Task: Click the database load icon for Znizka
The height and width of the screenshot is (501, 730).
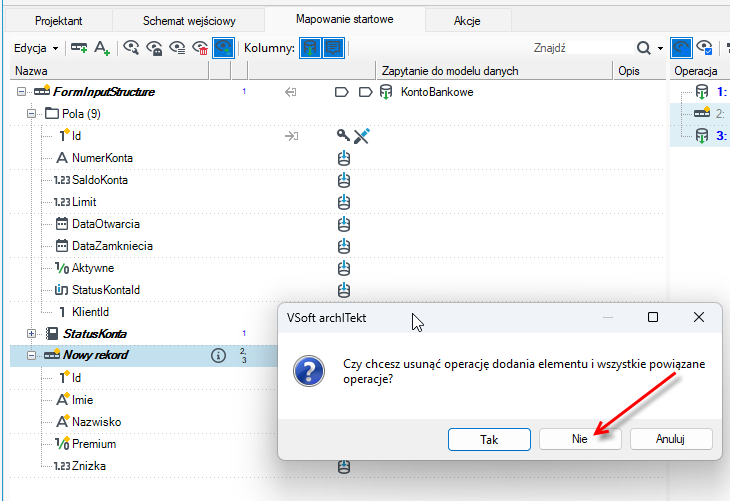Action: [344, 467]
